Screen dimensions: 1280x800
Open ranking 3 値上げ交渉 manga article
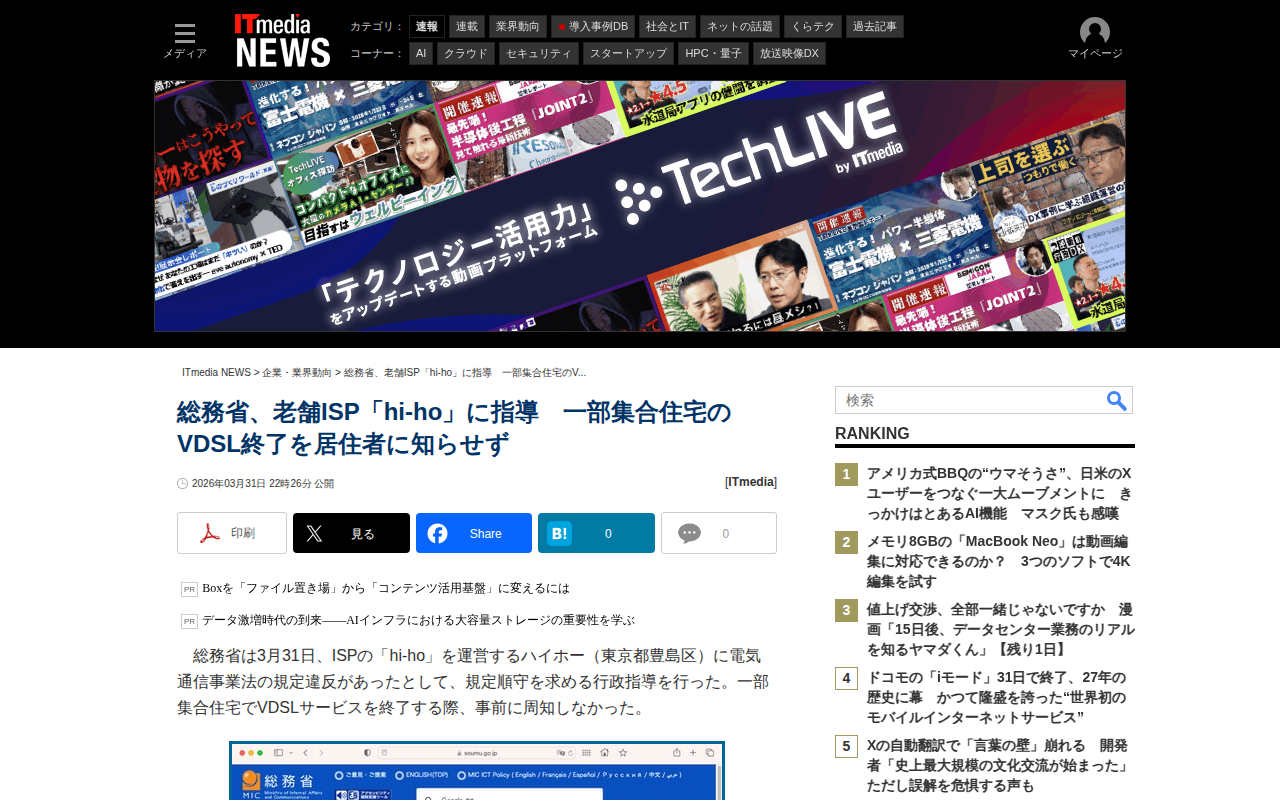[x=999, y=629]
